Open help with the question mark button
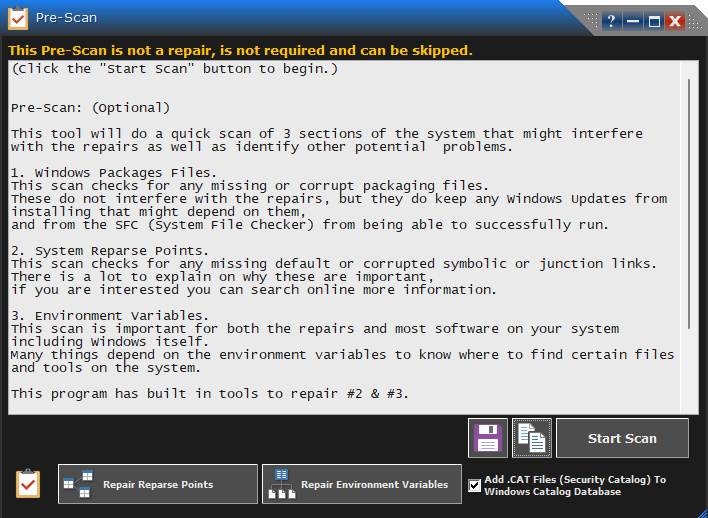 tap(610, 20)
